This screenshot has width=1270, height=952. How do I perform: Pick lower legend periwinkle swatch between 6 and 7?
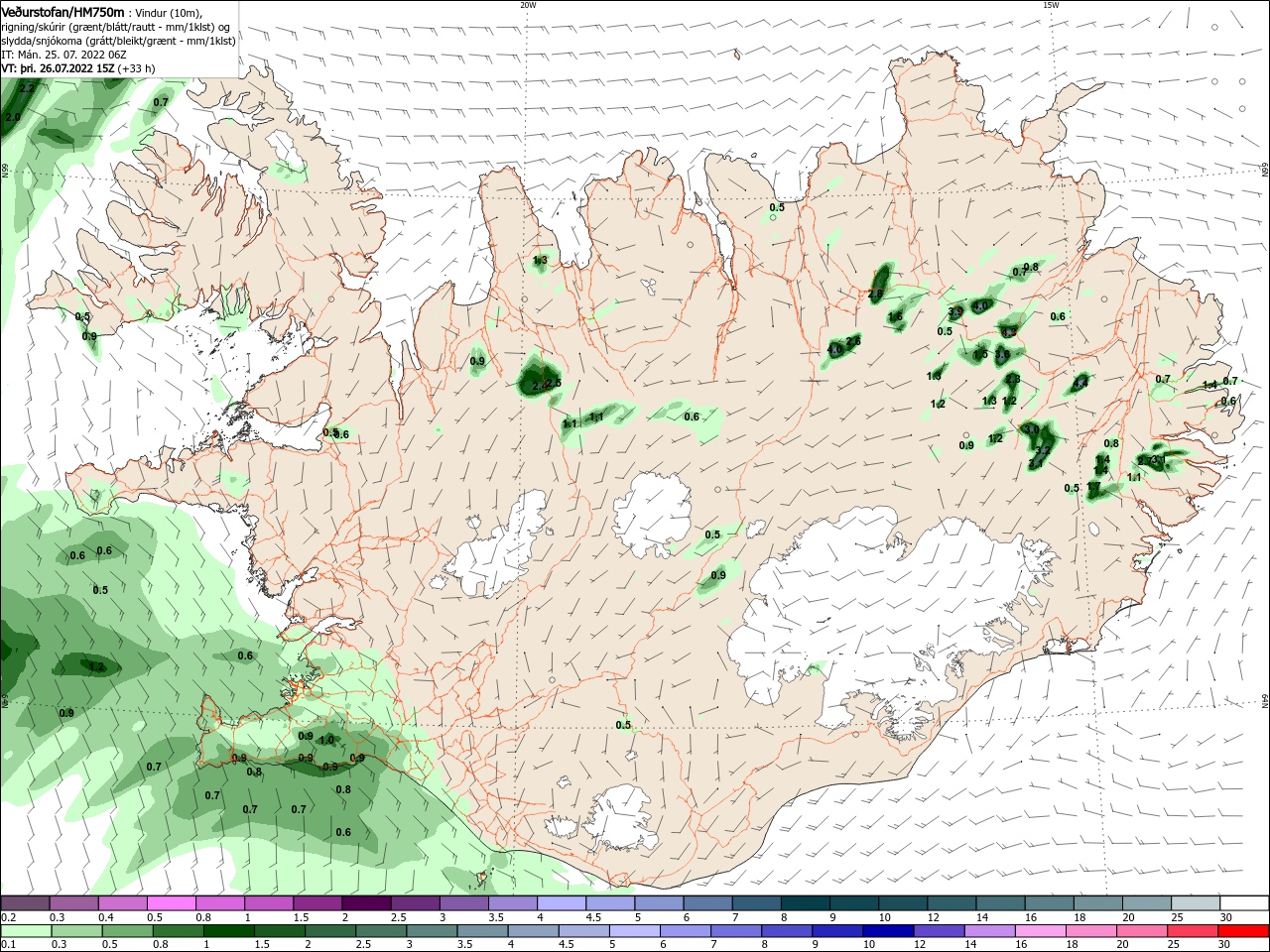coord(685,931)
